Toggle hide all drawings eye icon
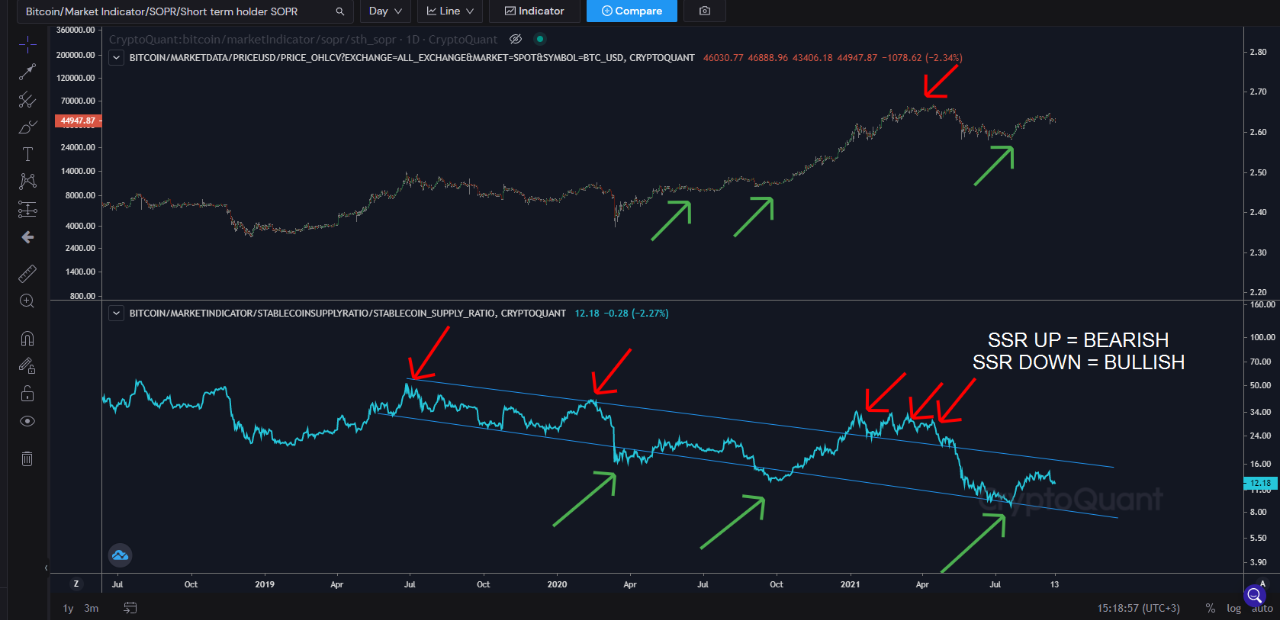 point(27,422)
